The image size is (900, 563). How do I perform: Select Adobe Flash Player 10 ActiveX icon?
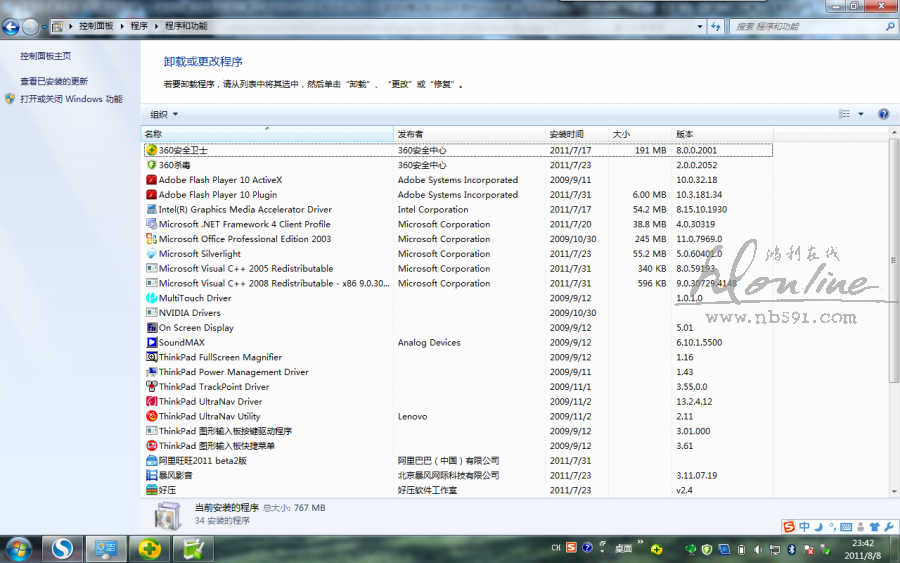(x=151, y=180)
